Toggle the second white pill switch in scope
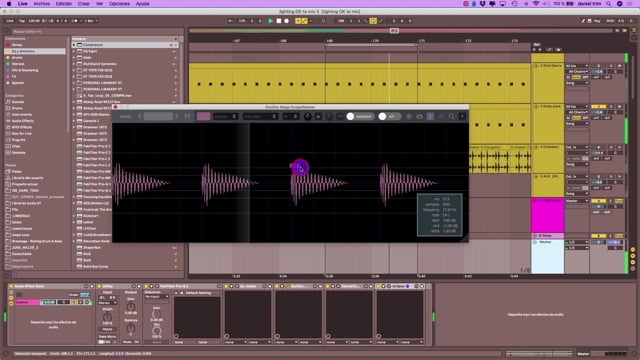 pos(389,117)
